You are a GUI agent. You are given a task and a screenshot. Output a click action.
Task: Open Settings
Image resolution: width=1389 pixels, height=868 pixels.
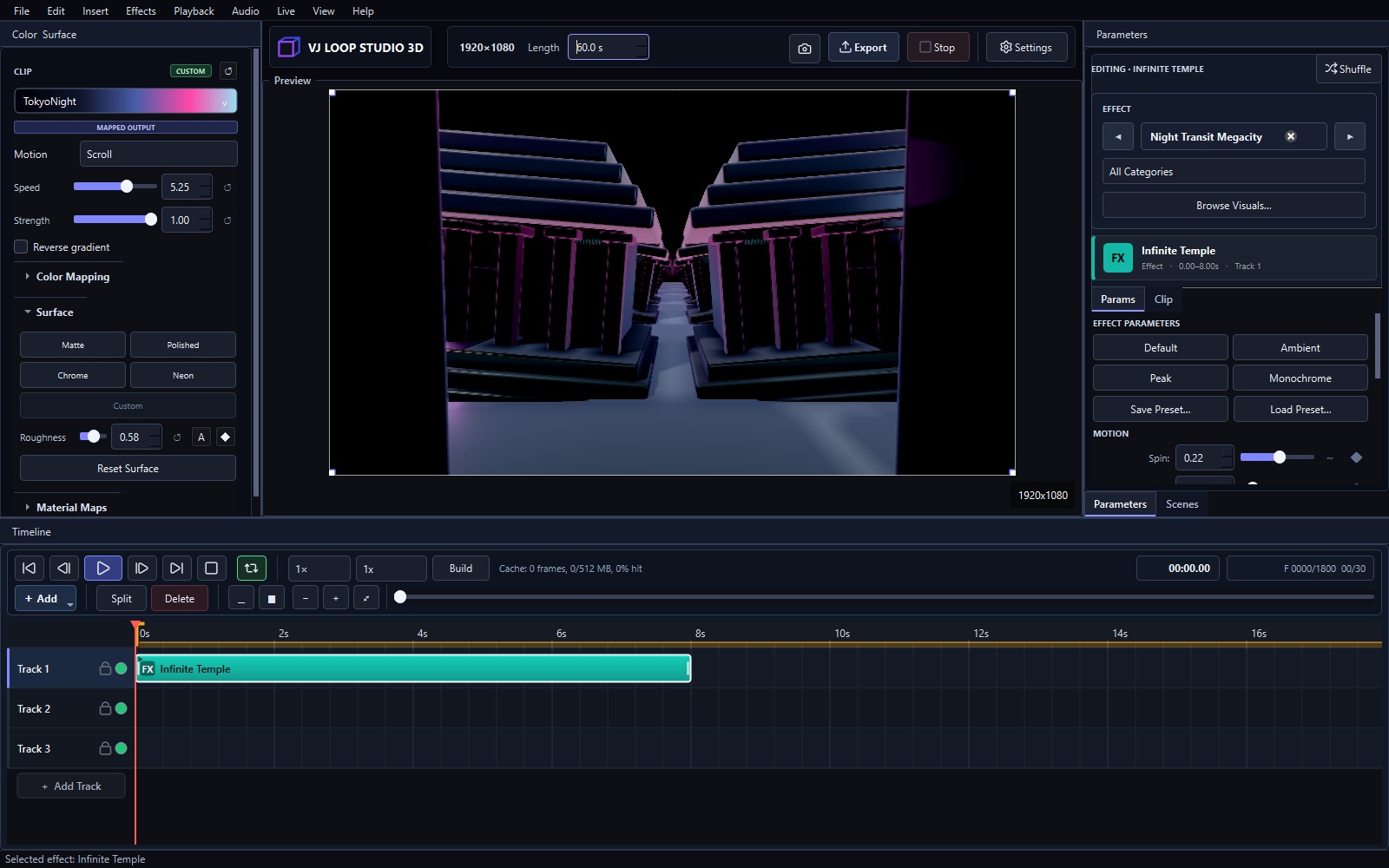(x=1026, y=47)
